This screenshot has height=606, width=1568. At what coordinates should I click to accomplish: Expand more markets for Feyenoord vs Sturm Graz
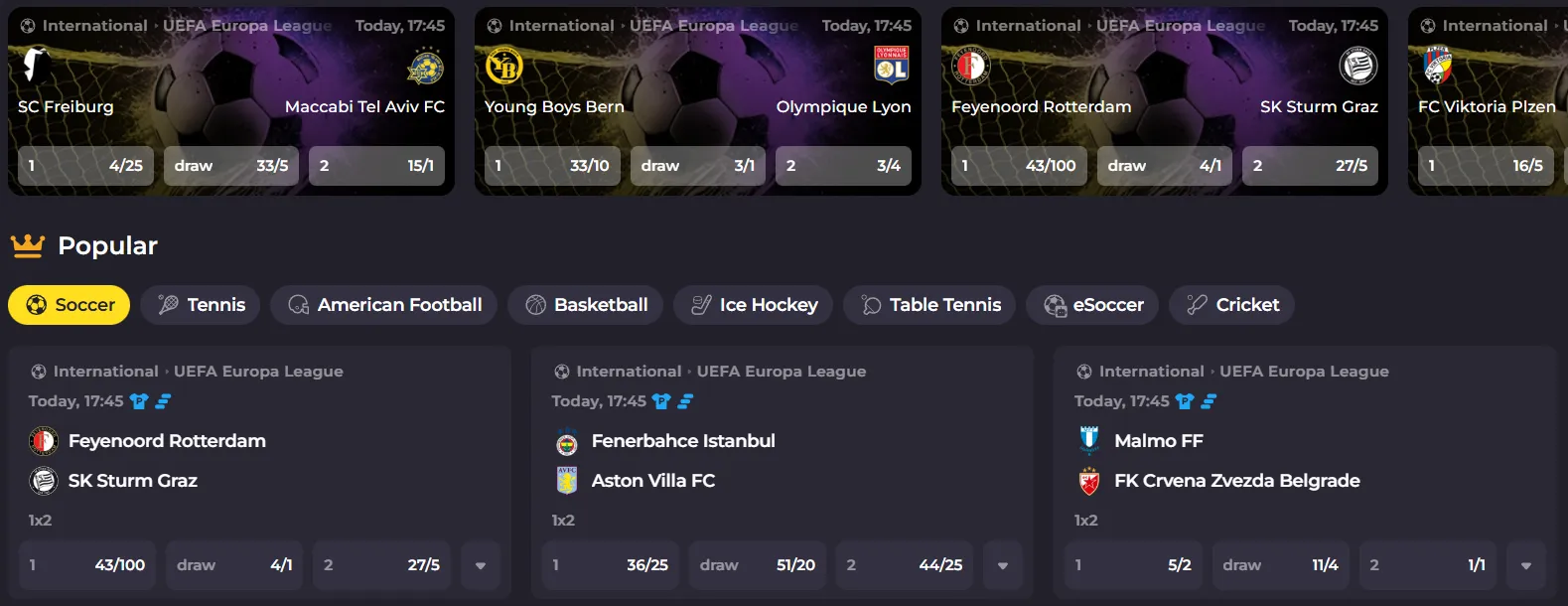481,564
